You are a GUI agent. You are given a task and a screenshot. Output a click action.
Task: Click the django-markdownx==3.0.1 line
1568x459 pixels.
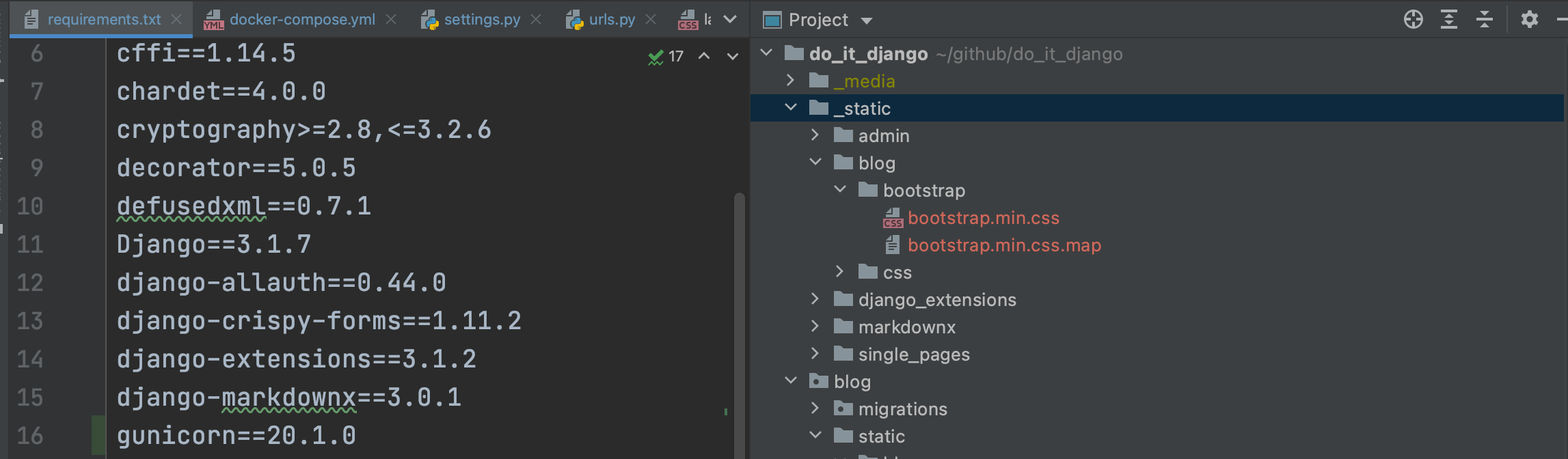coord(289,398)
